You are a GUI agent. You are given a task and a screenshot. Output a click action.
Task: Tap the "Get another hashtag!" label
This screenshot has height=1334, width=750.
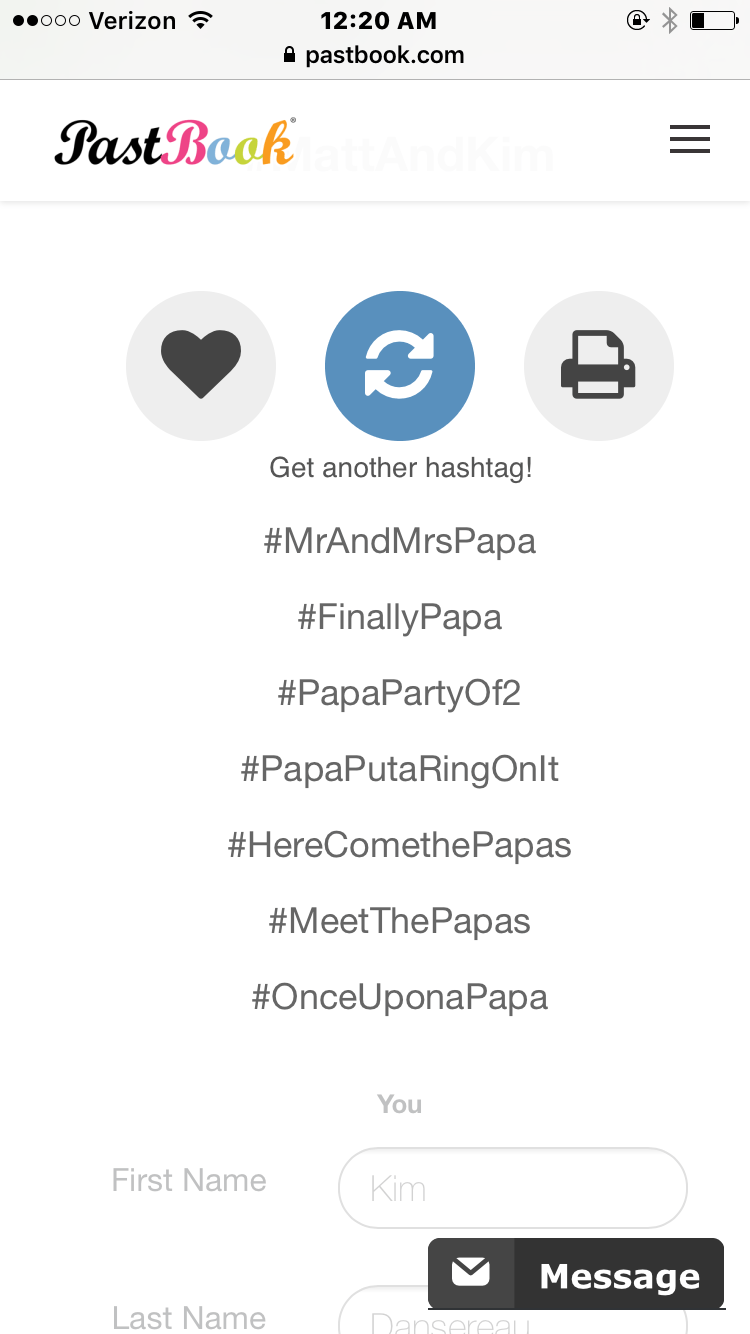(400, 467)
